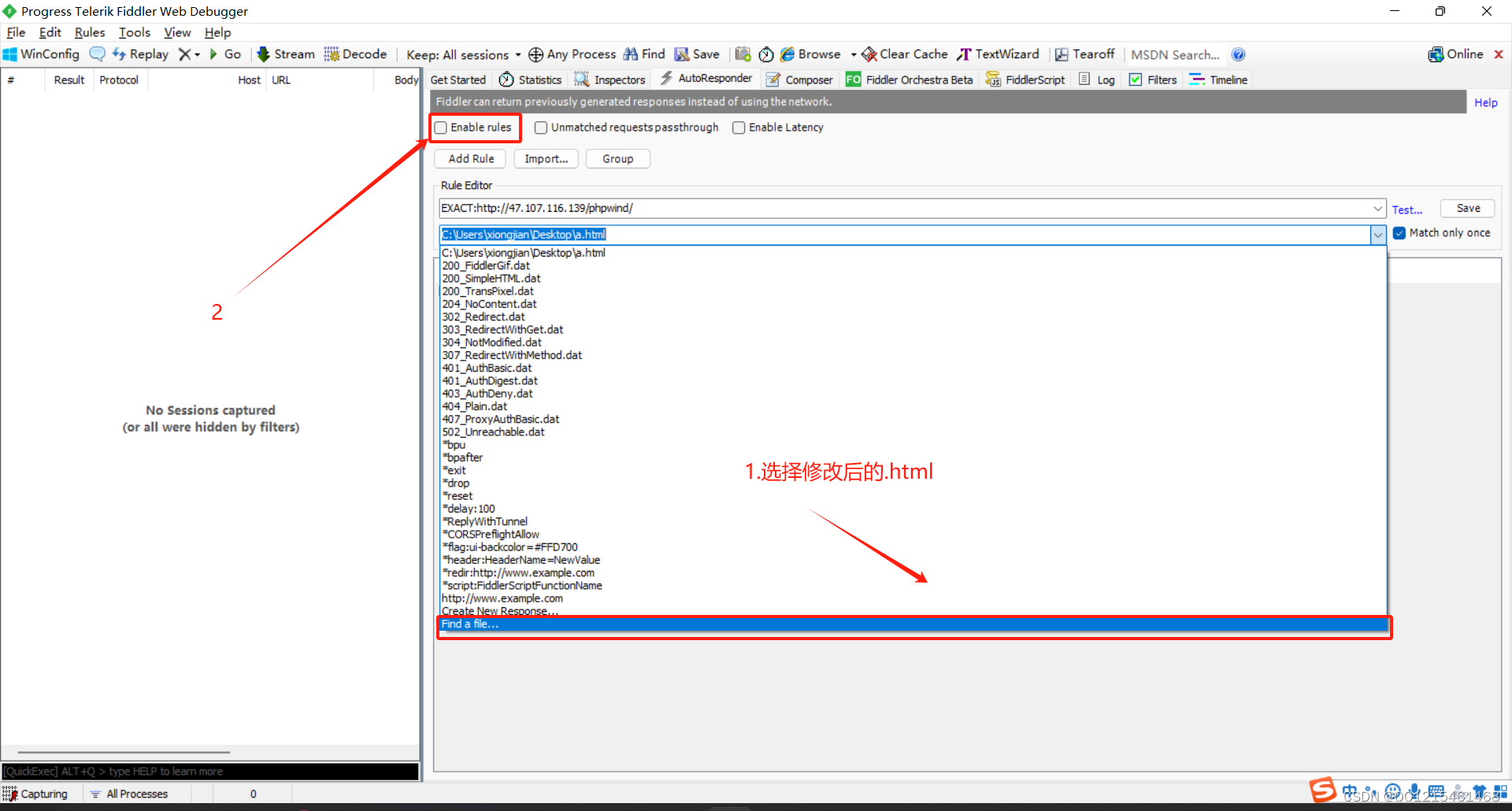1512x811 pixels.
Task: Open the Edit menu
Action: [x=50, y=32]
